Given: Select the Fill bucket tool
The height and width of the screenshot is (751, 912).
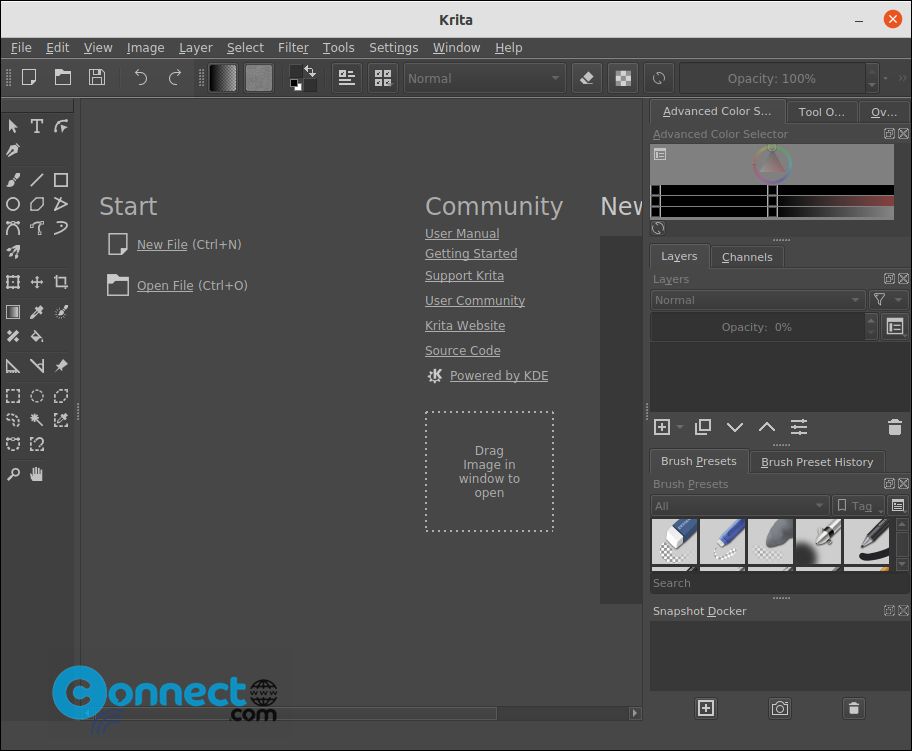Looking at the screenshot, I should [x=37, y=336].
